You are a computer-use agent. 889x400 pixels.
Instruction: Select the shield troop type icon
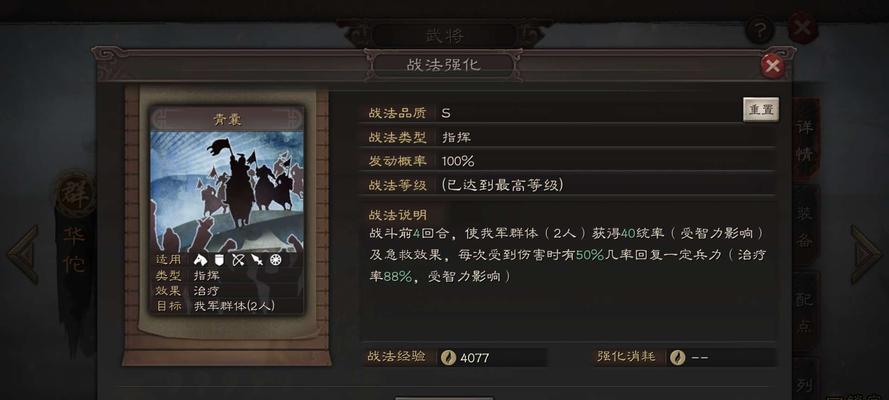[x=218, y=260]
